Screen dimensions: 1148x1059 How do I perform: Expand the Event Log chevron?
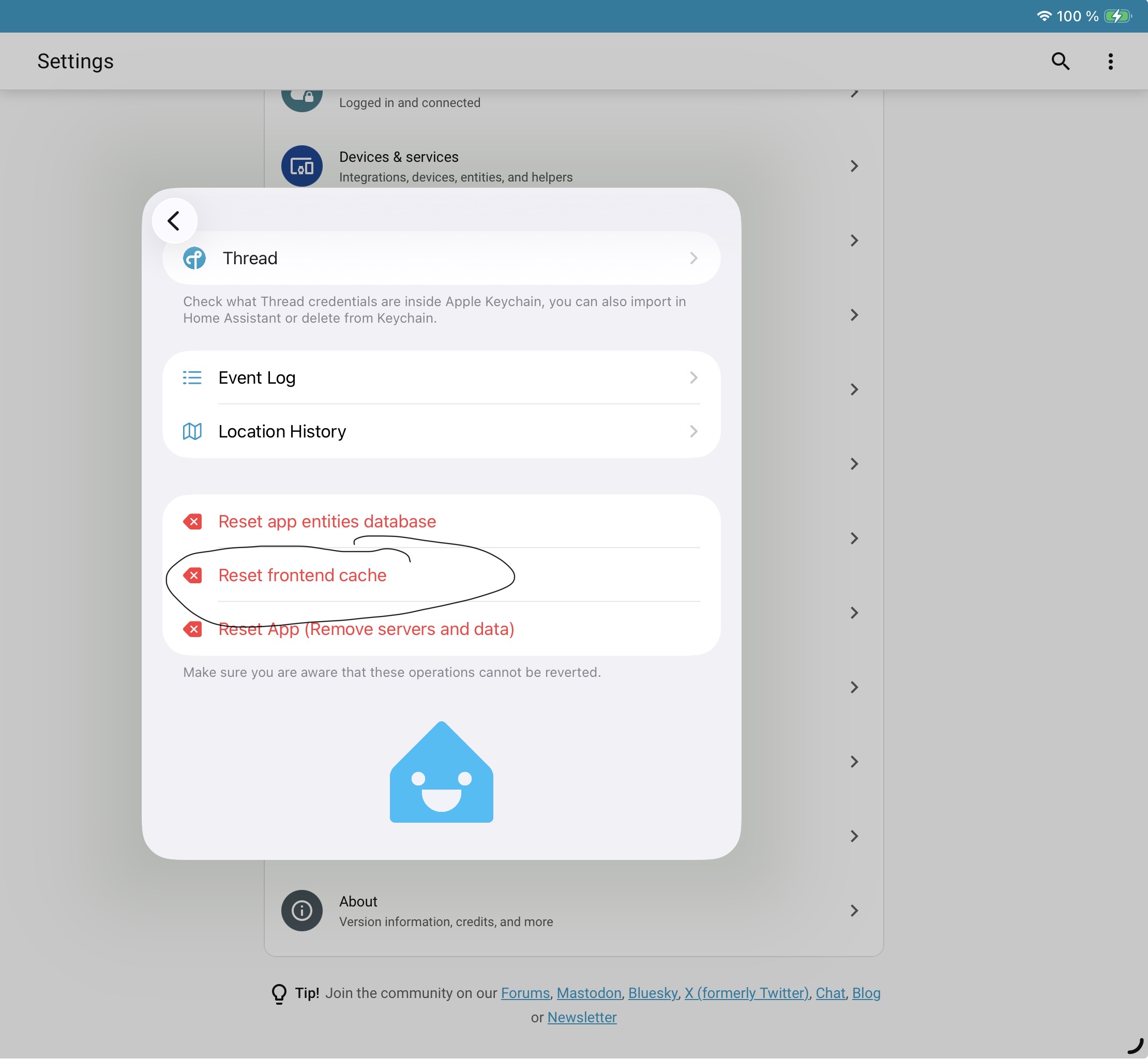pos(693,377)
